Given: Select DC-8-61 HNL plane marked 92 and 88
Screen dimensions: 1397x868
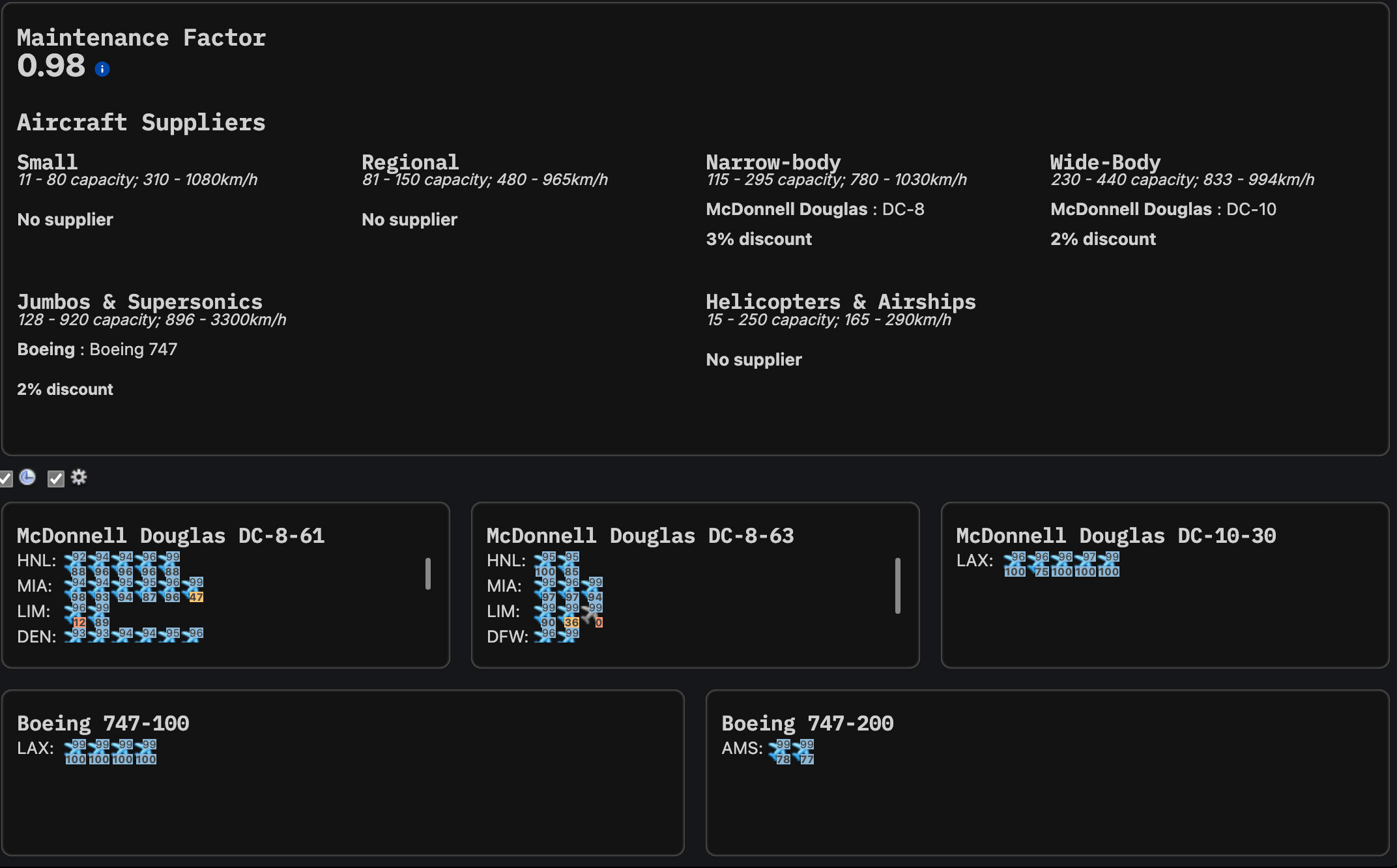Looking at the screenshot, I should pyautogui.click(x=76, y=564).
